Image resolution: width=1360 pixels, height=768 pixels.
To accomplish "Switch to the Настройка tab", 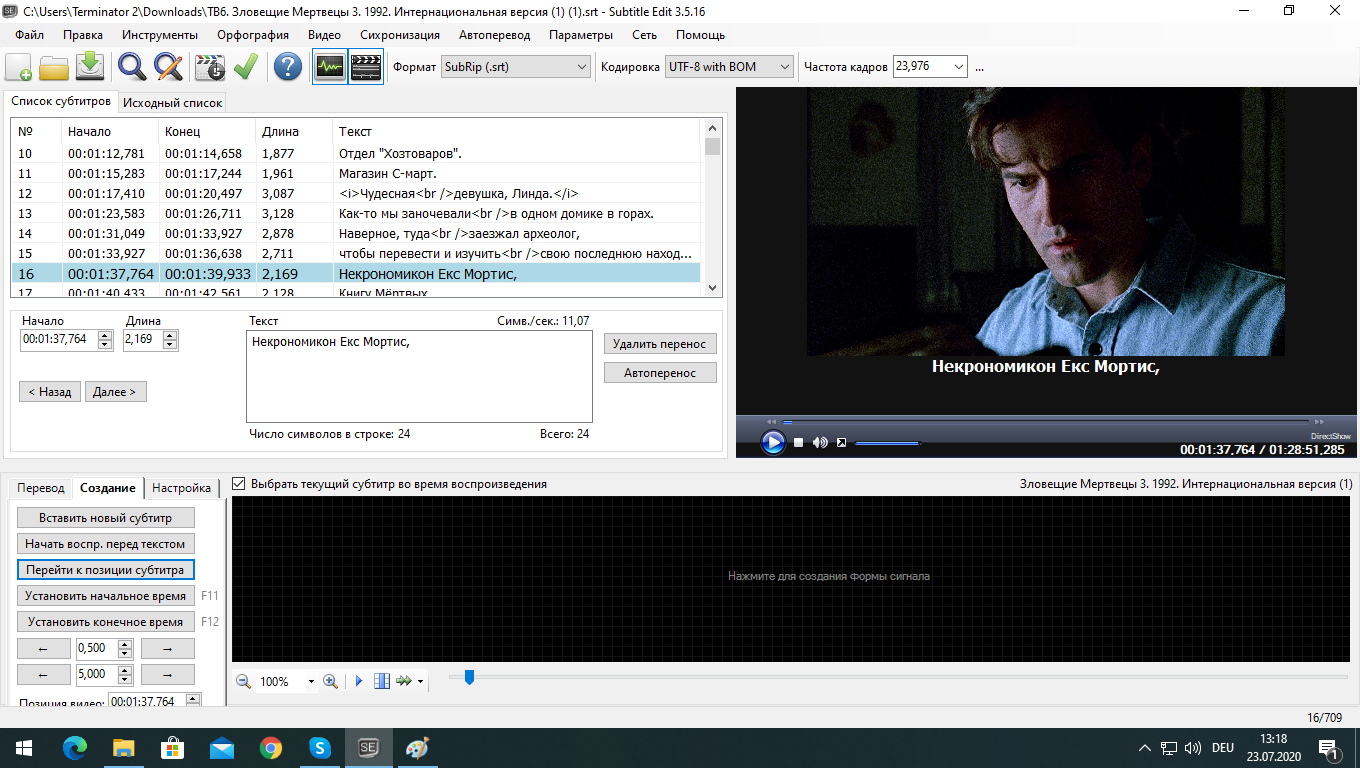I will [x=182, y=488].
